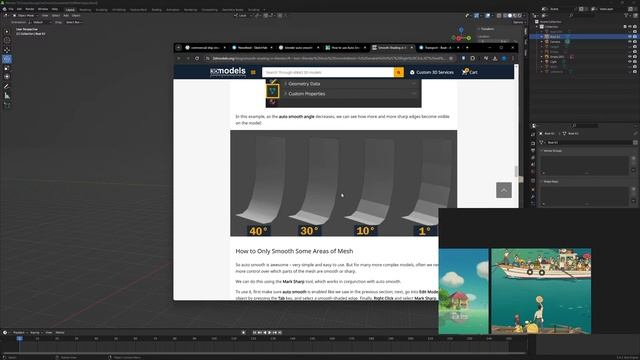Switch to the commercial ship browser tab
Image resolution: width=640 pixels, height=360 pixels.
(205, 48)
